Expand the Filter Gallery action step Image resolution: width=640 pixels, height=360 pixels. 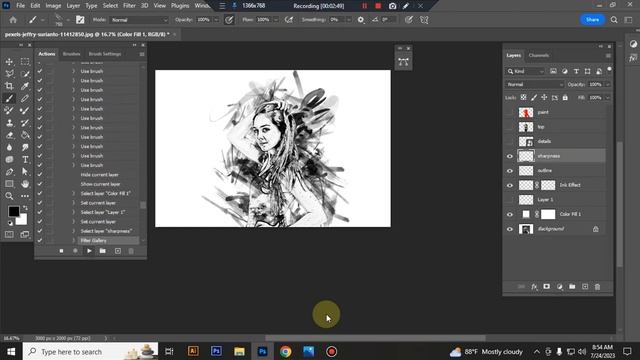point(74,240)
